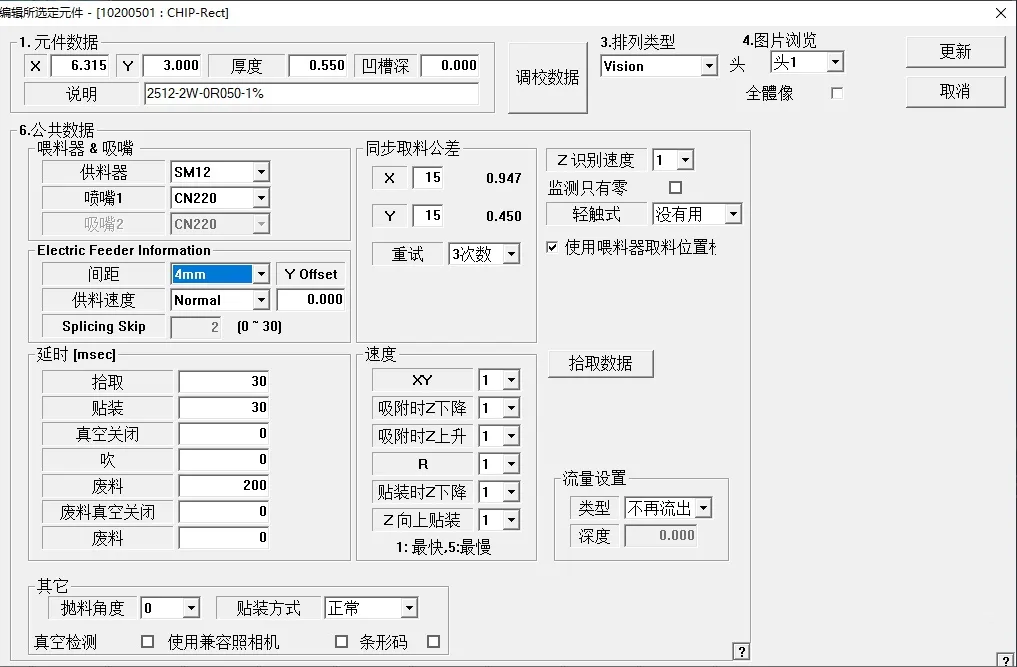Screen dimensions: 1017x667
Task: Enable the 条形码 checkbox
Action: [433, 642]
